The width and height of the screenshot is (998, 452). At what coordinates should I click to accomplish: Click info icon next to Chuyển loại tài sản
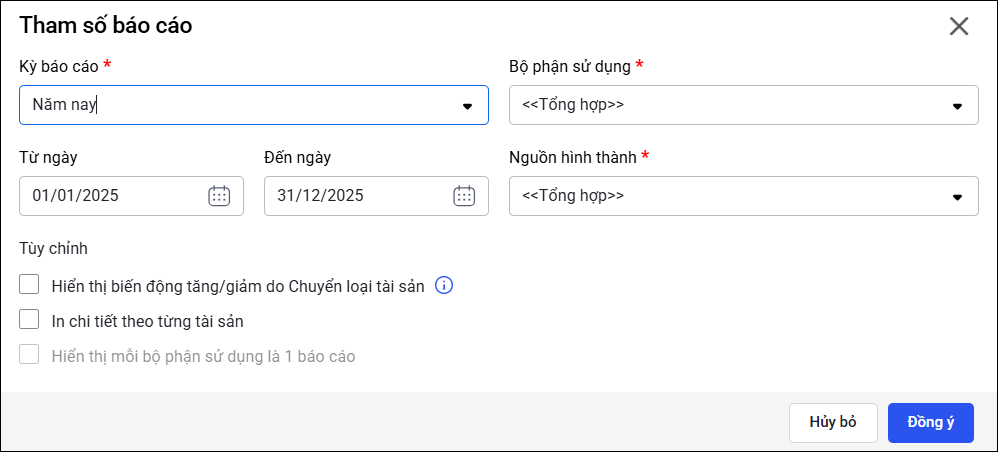(445, 286)
